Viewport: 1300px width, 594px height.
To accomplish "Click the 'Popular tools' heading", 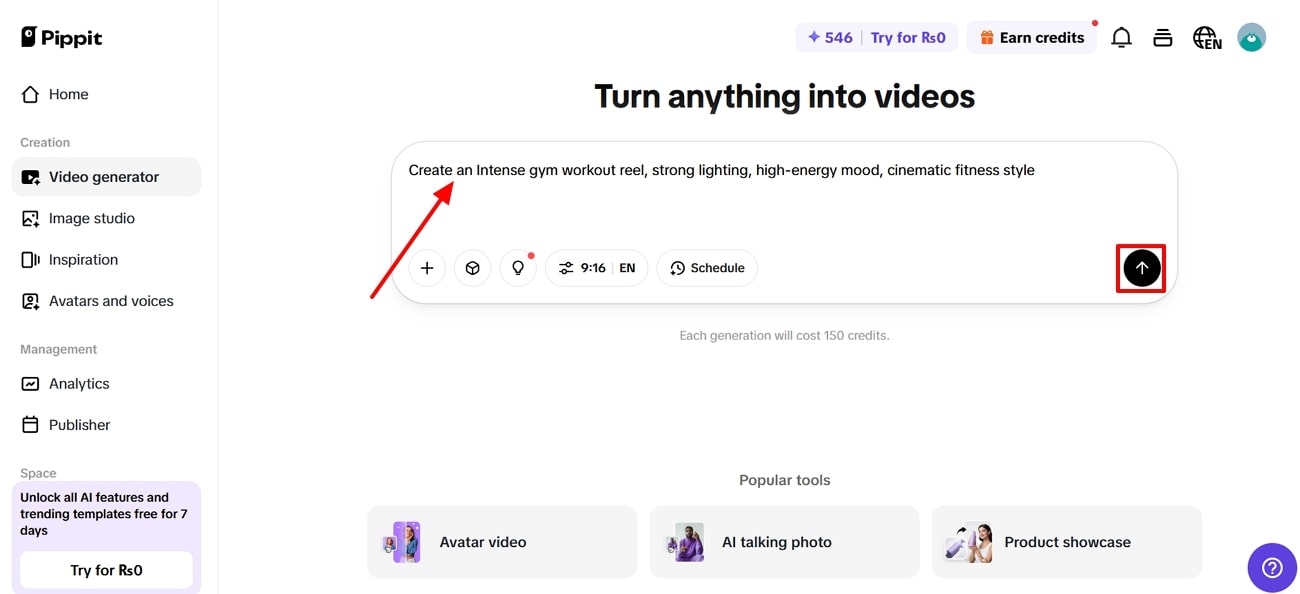I will click(785, 480).
